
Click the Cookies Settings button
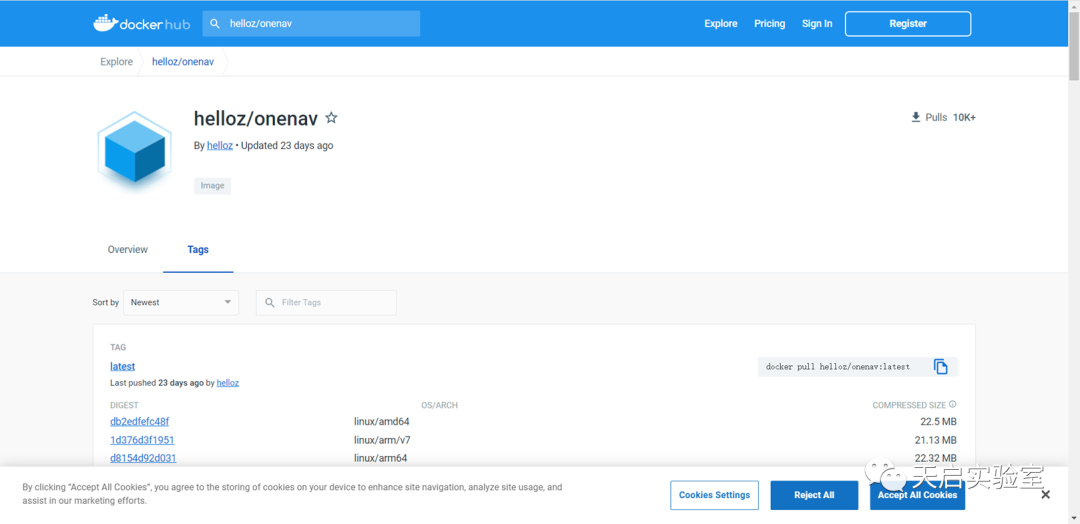point(714,495)
